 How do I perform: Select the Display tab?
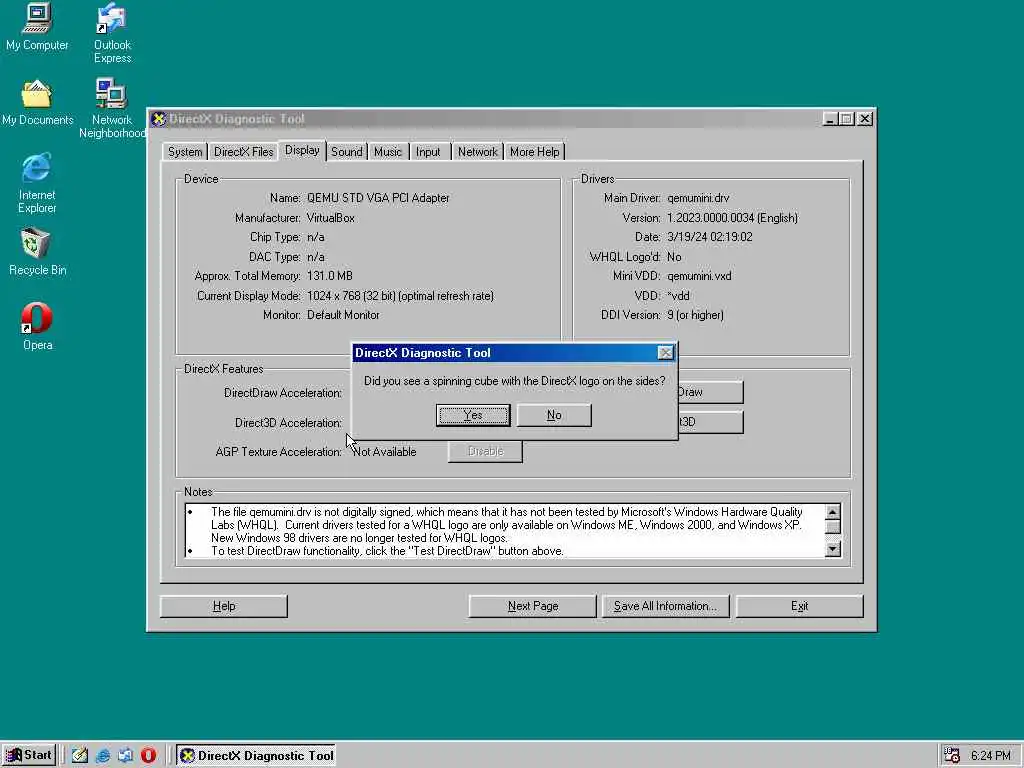pyautogui.click(x=302, y=150)
